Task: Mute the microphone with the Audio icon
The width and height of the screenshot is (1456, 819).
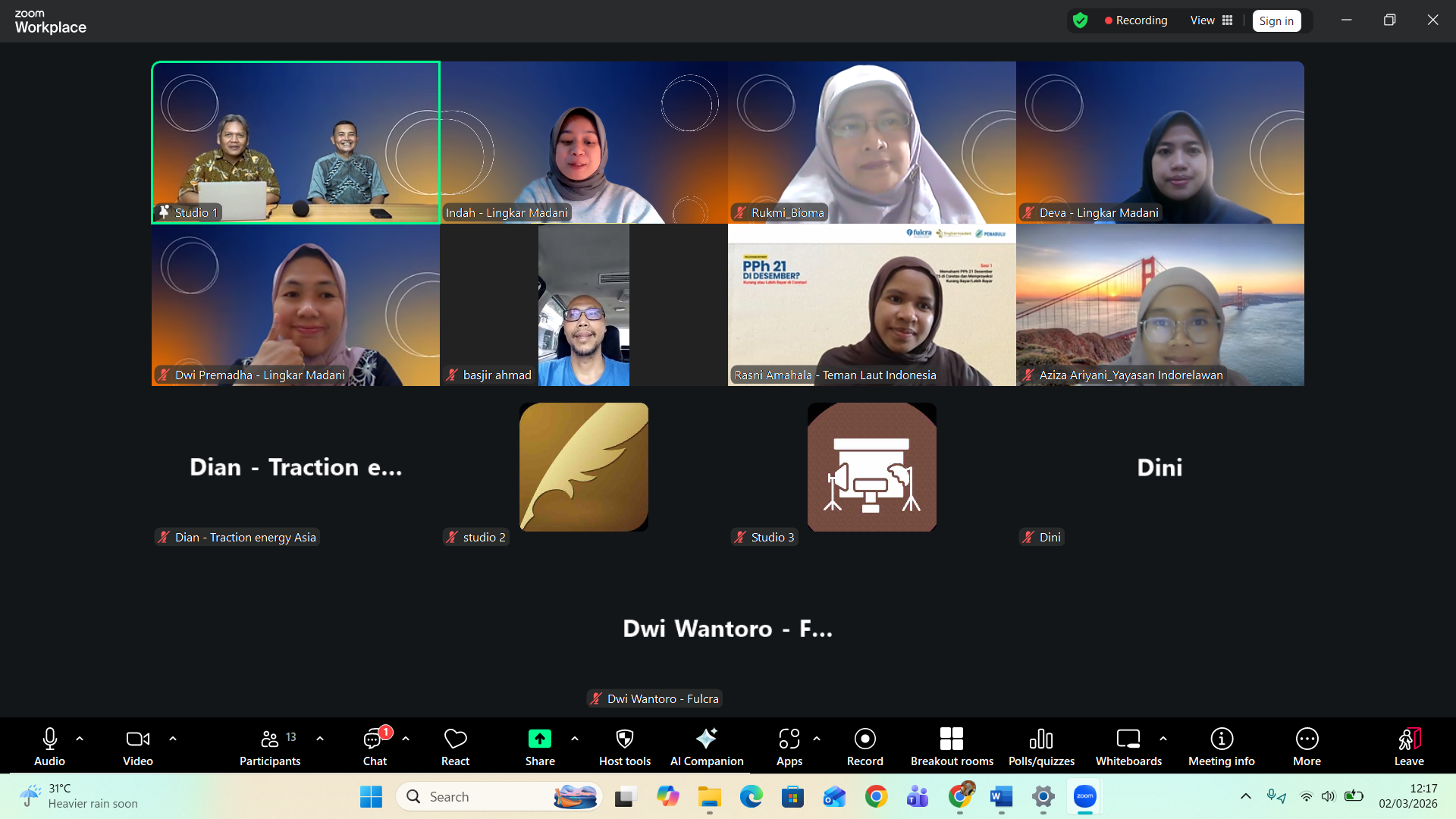Action: 49,745
